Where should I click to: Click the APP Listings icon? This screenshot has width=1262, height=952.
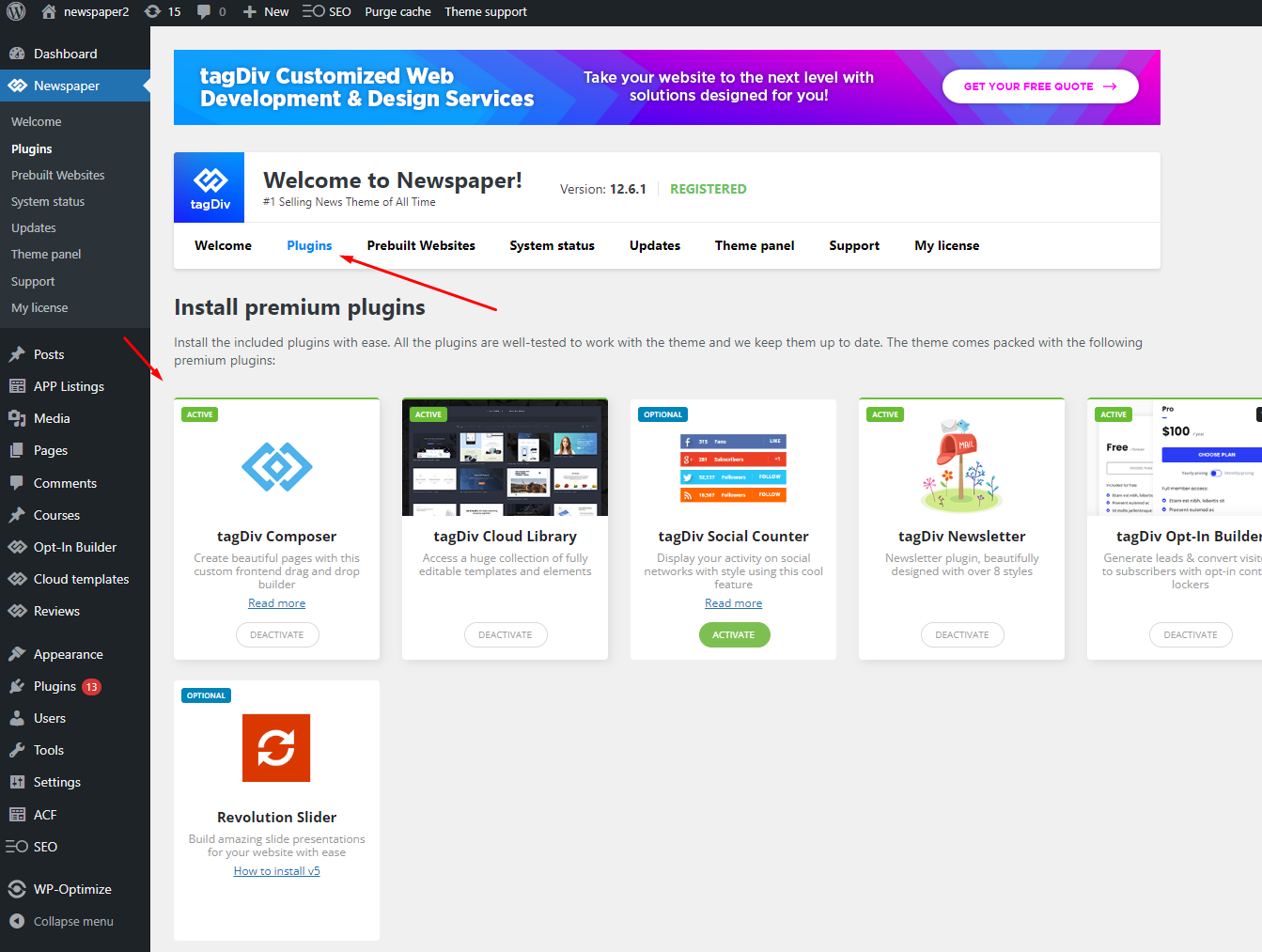coord(17,386)
